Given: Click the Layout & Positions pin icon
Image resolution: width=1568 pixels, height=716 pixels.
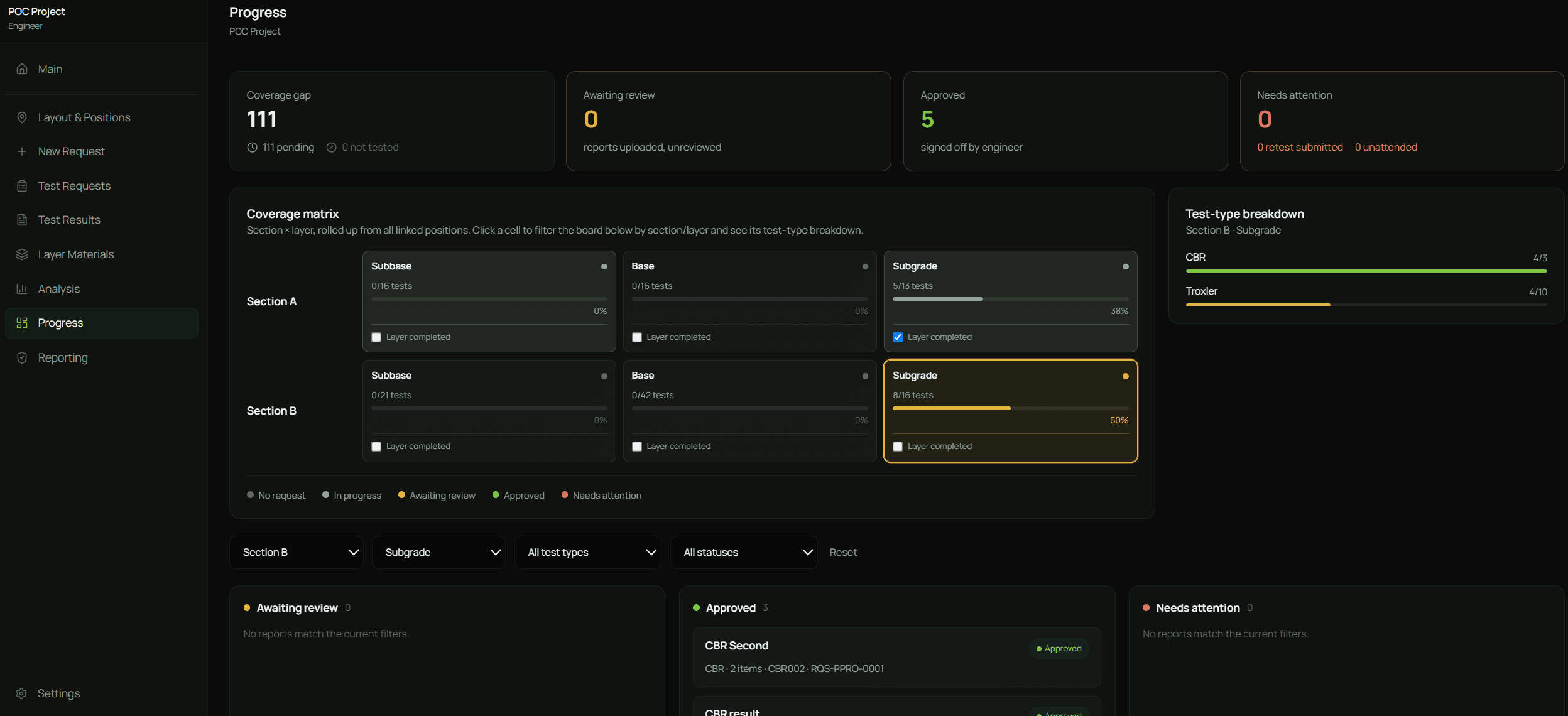Looking at the screenshot, I should (x=22, y=117).
